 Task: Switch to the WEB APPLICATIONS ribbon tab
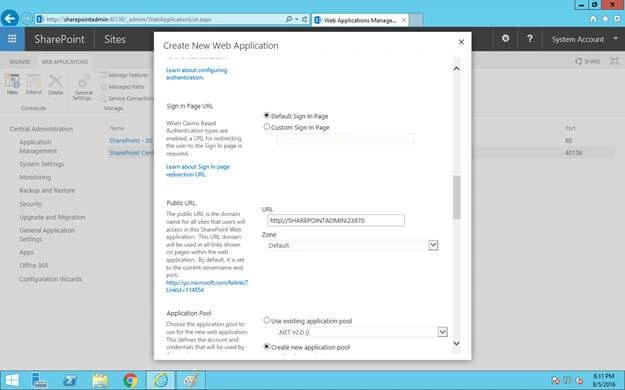65,62
